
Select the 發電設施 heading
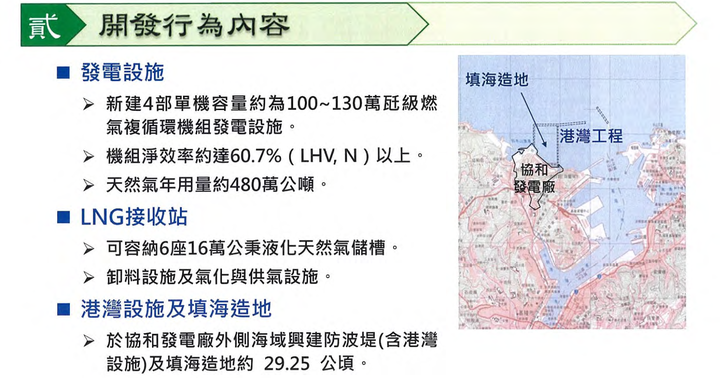click(x=123, y=73)
